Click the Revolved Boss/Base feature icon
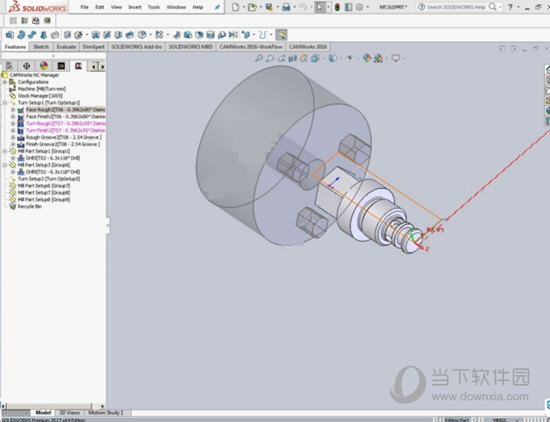This screenshot has height=422, width=550. [x=21, y=34]
